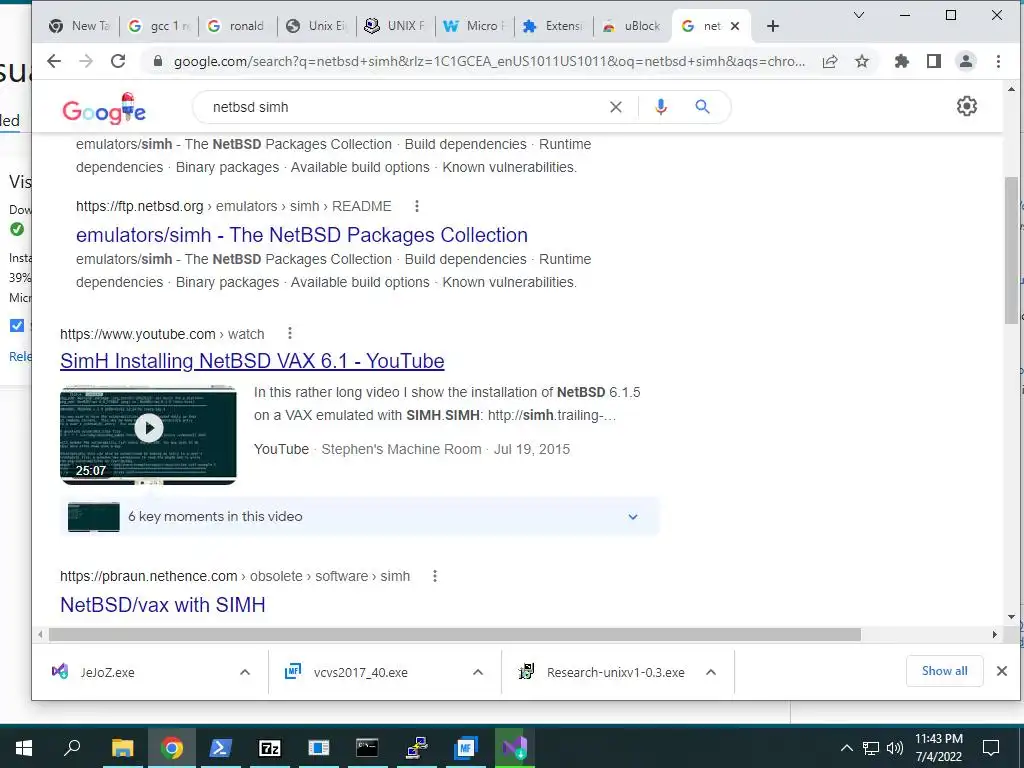1024x768 pixels.
Task: Clear the search box with the X icon
Action: [x=616, y=107]
